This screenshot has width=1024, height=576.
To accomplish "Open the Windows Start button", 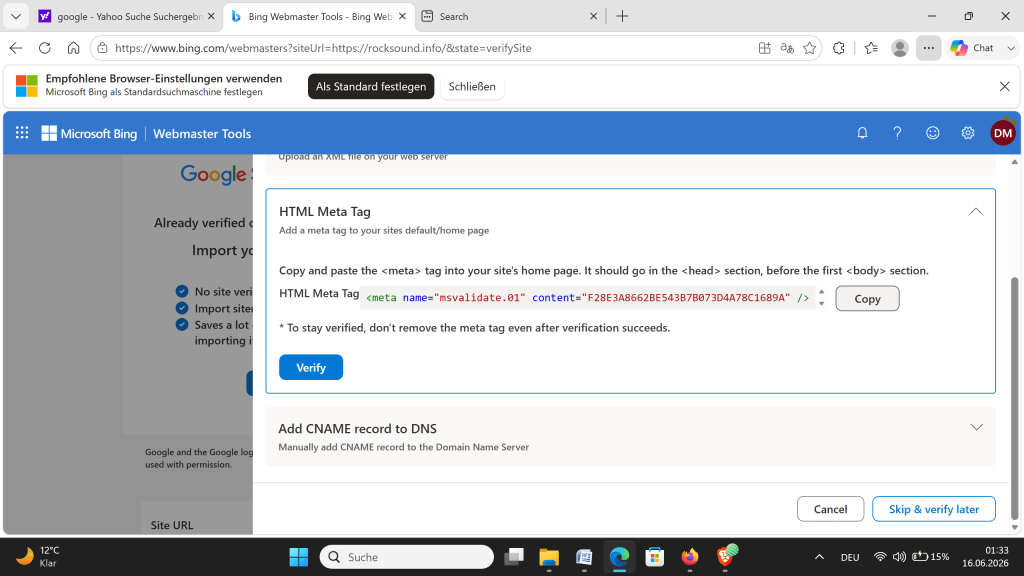I will [298, 557].
